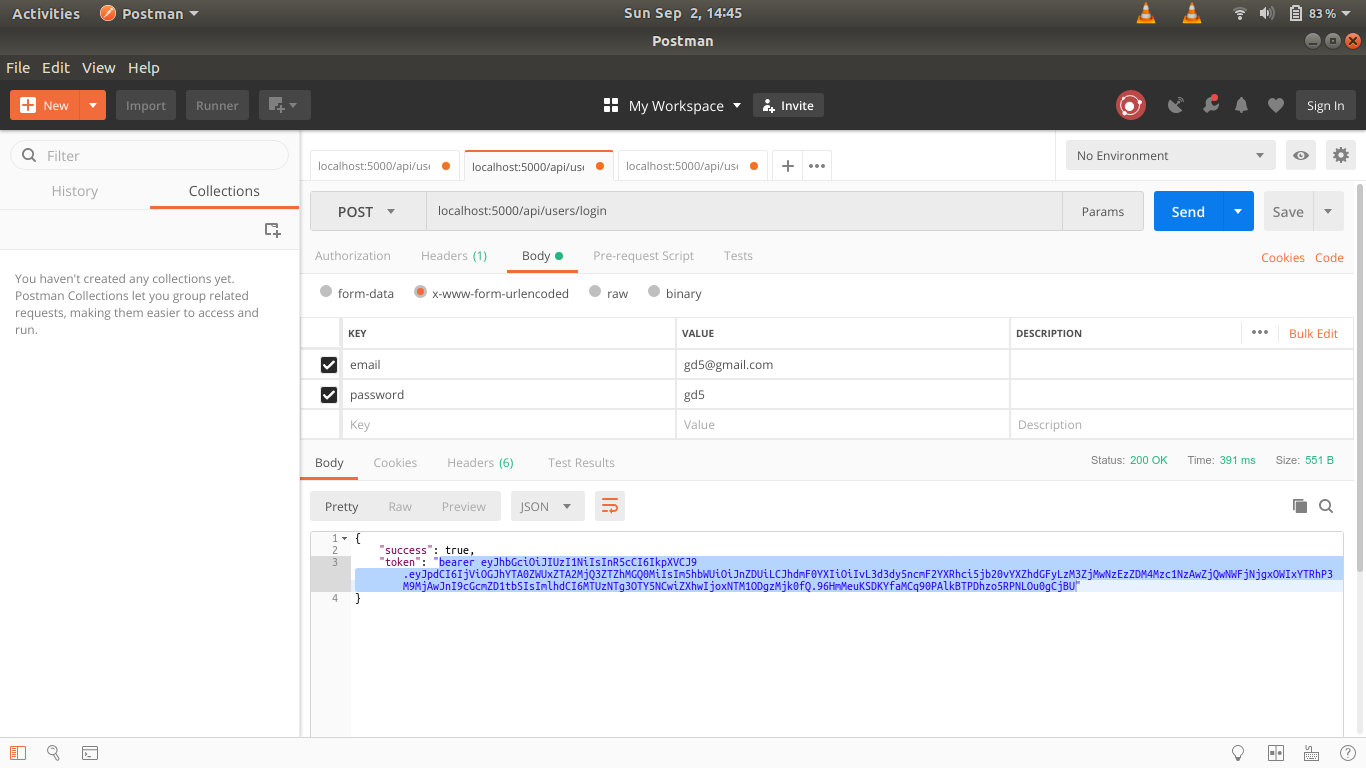Screen dimensions: 1366x768
Task: Copy the response body to clipboard
Action: pos(1300,506)
